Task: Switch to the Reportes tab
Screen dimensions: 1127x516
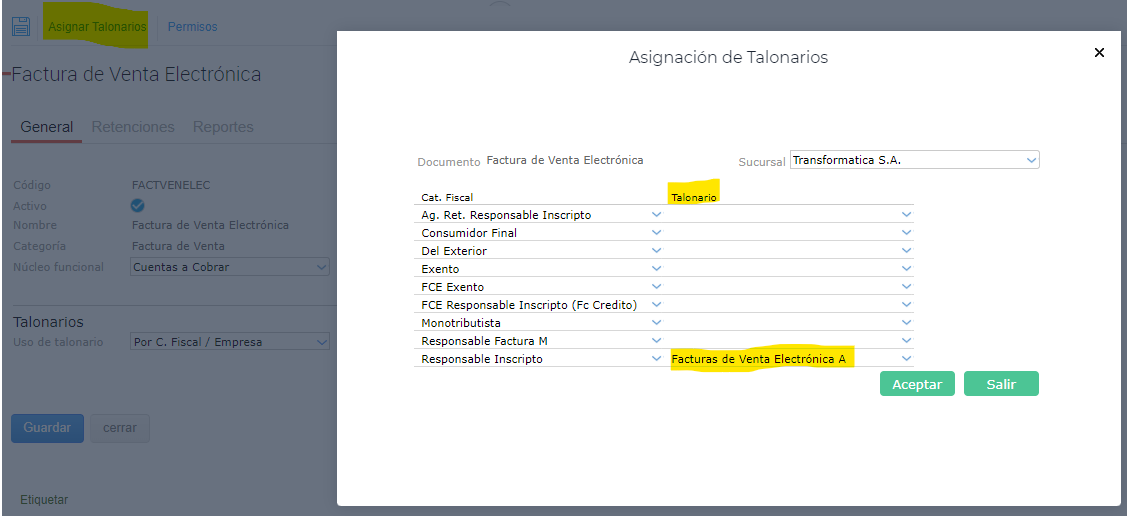Action: point(223,127)
